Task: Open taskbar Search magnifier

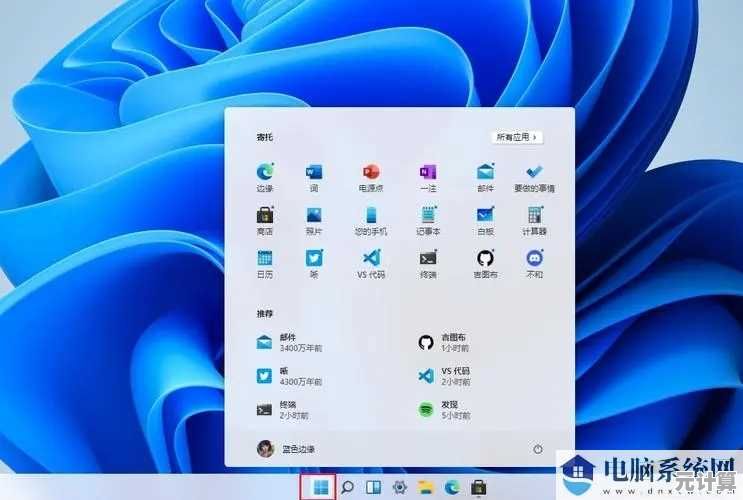Action: click(x=347, y=487)
